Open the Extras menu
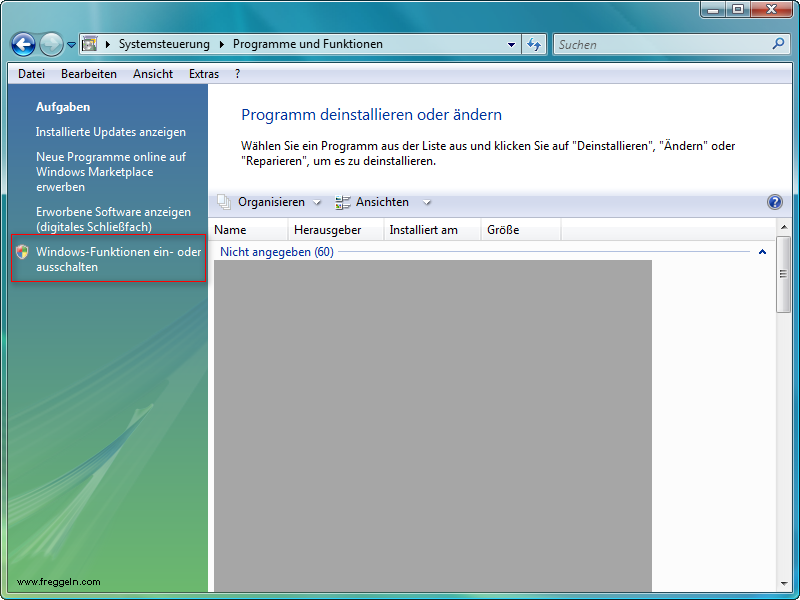Image resolution: width=800 pixels, height=600 pixels. pos(204,74)
